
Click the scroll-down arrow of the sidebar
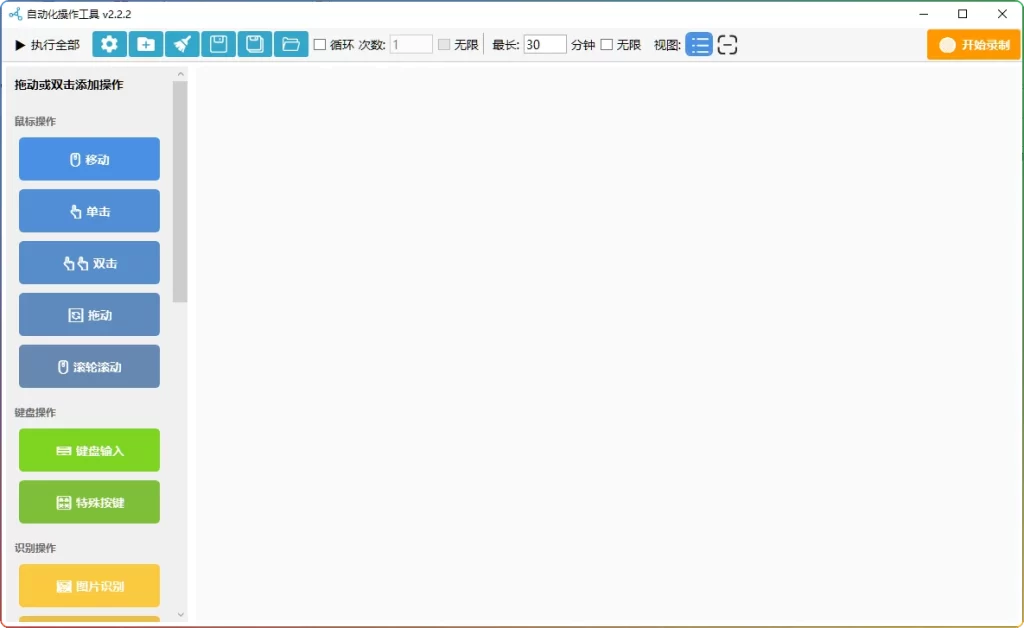tap(180, 614)
